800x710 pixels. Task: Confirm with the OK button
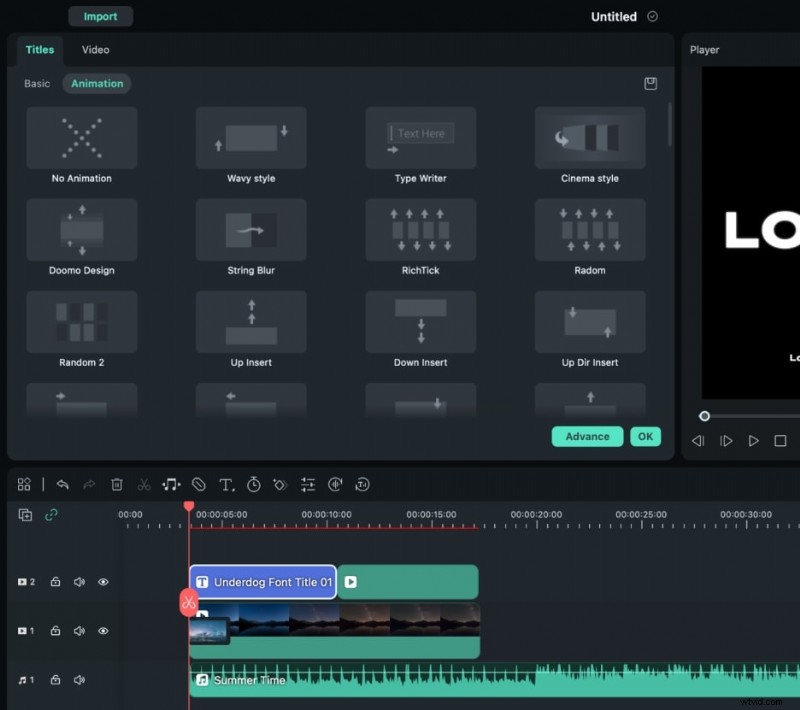[x=645, y=436]
